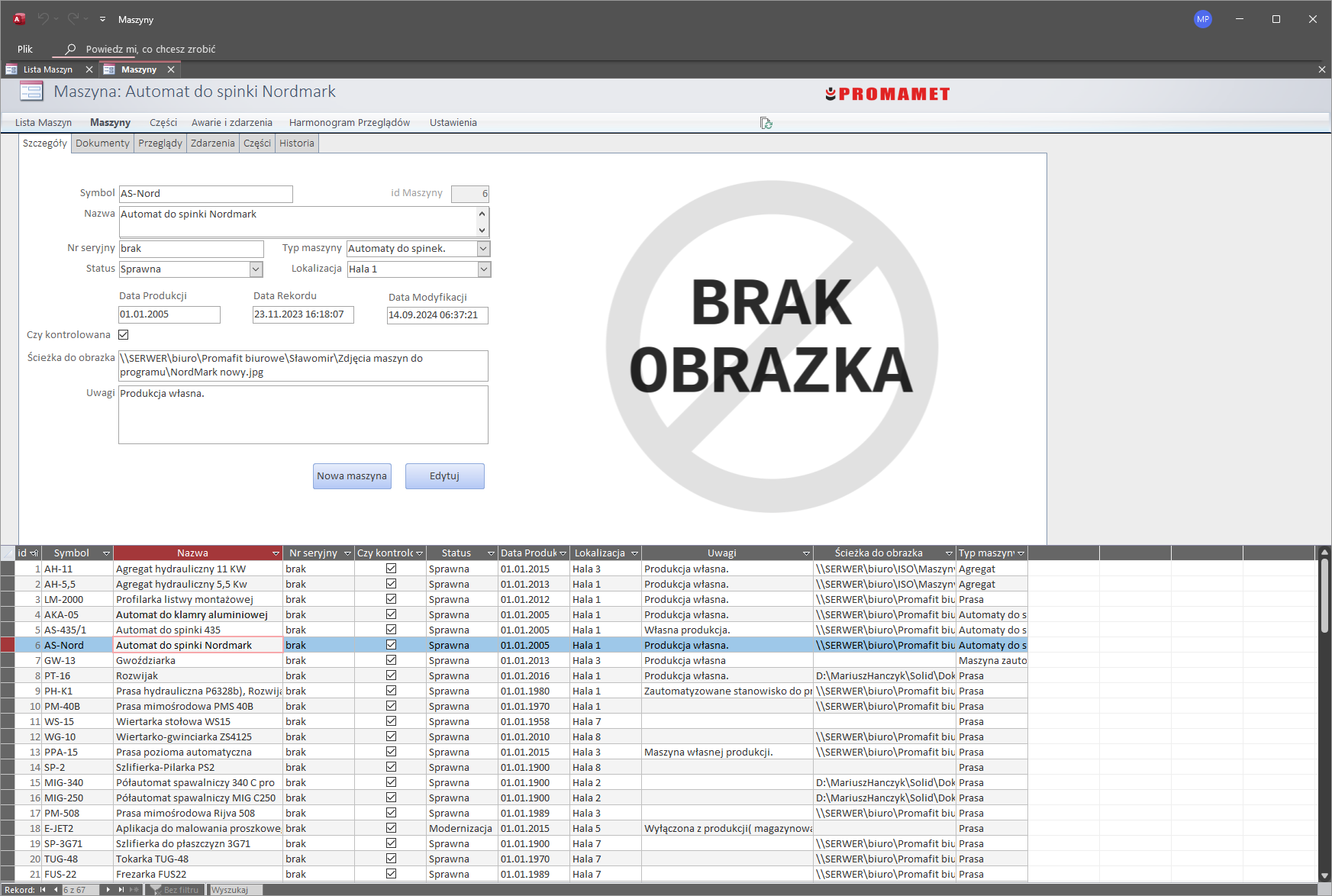Click the select-all corner of the datasheet

[x=8, y=553]
